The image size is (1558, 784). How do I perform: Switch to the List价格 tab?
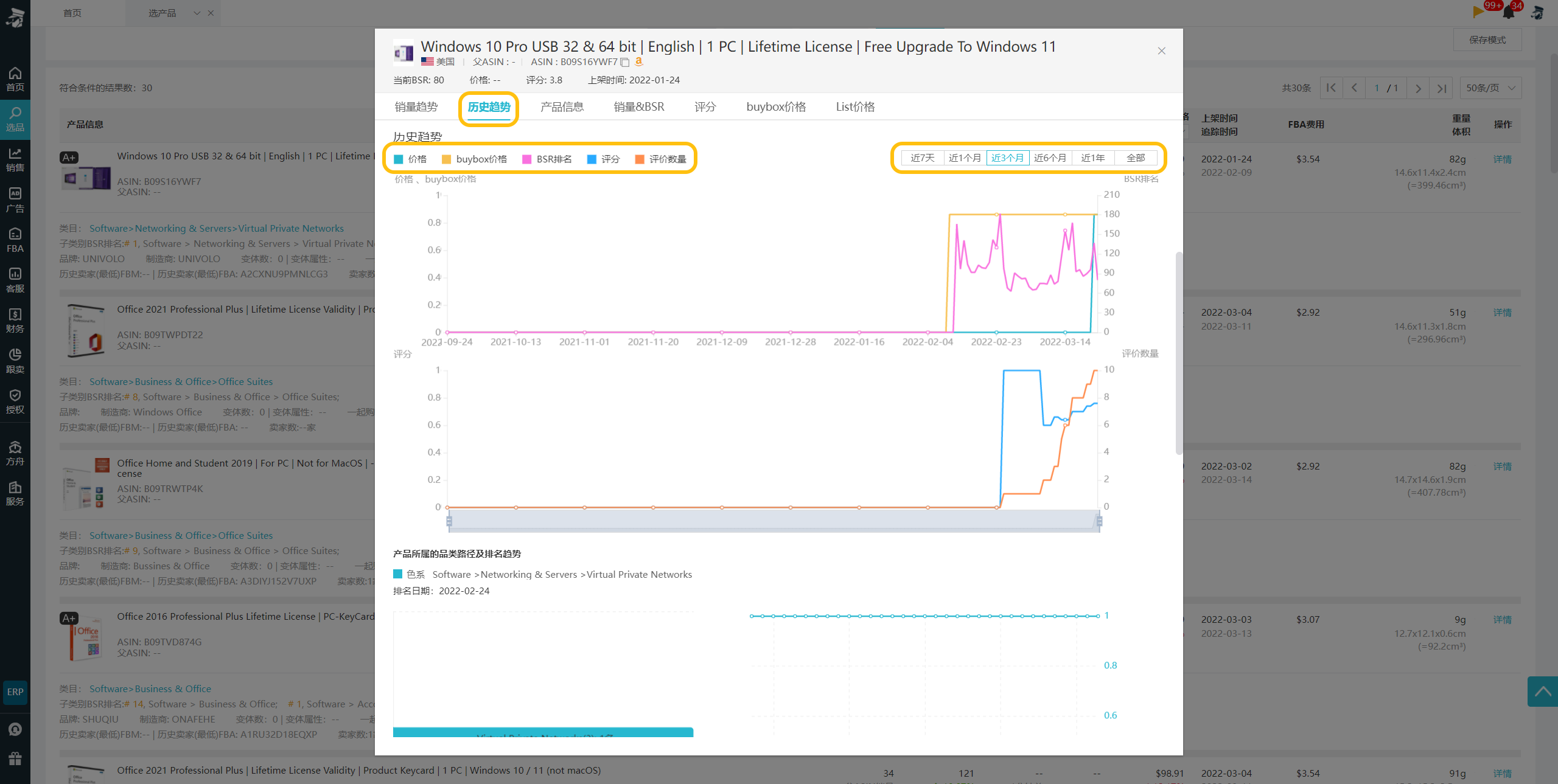(x=855, y=107)
